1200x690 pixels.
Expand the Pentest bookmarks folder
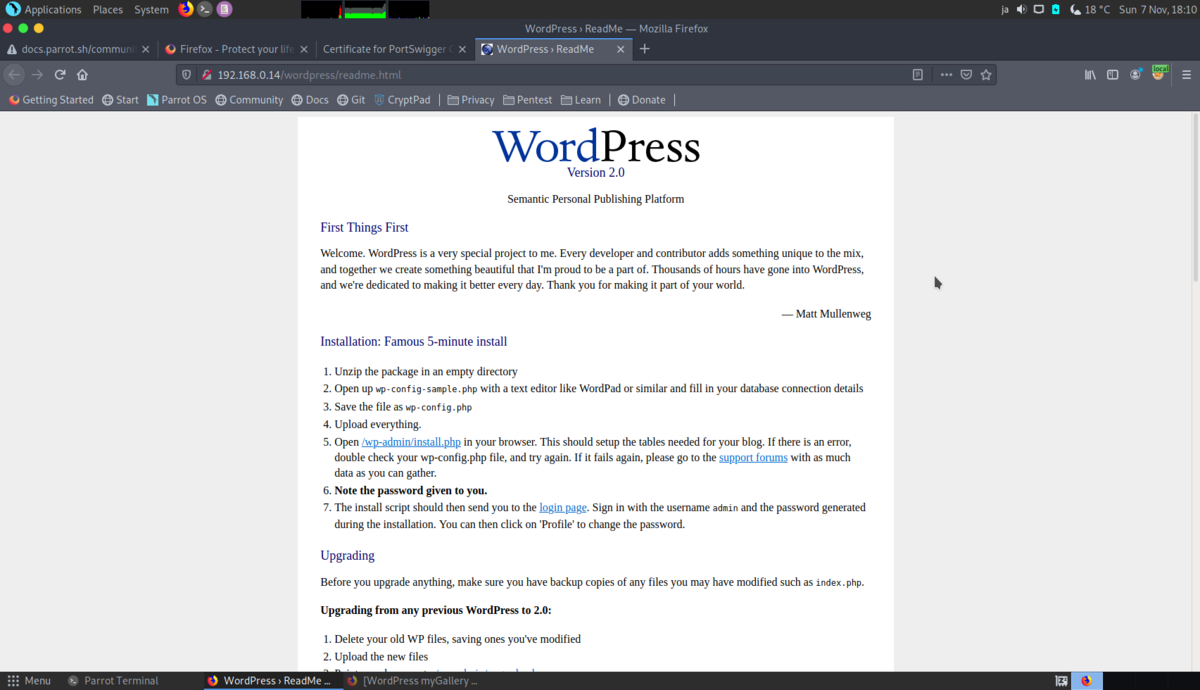point(528,100)
